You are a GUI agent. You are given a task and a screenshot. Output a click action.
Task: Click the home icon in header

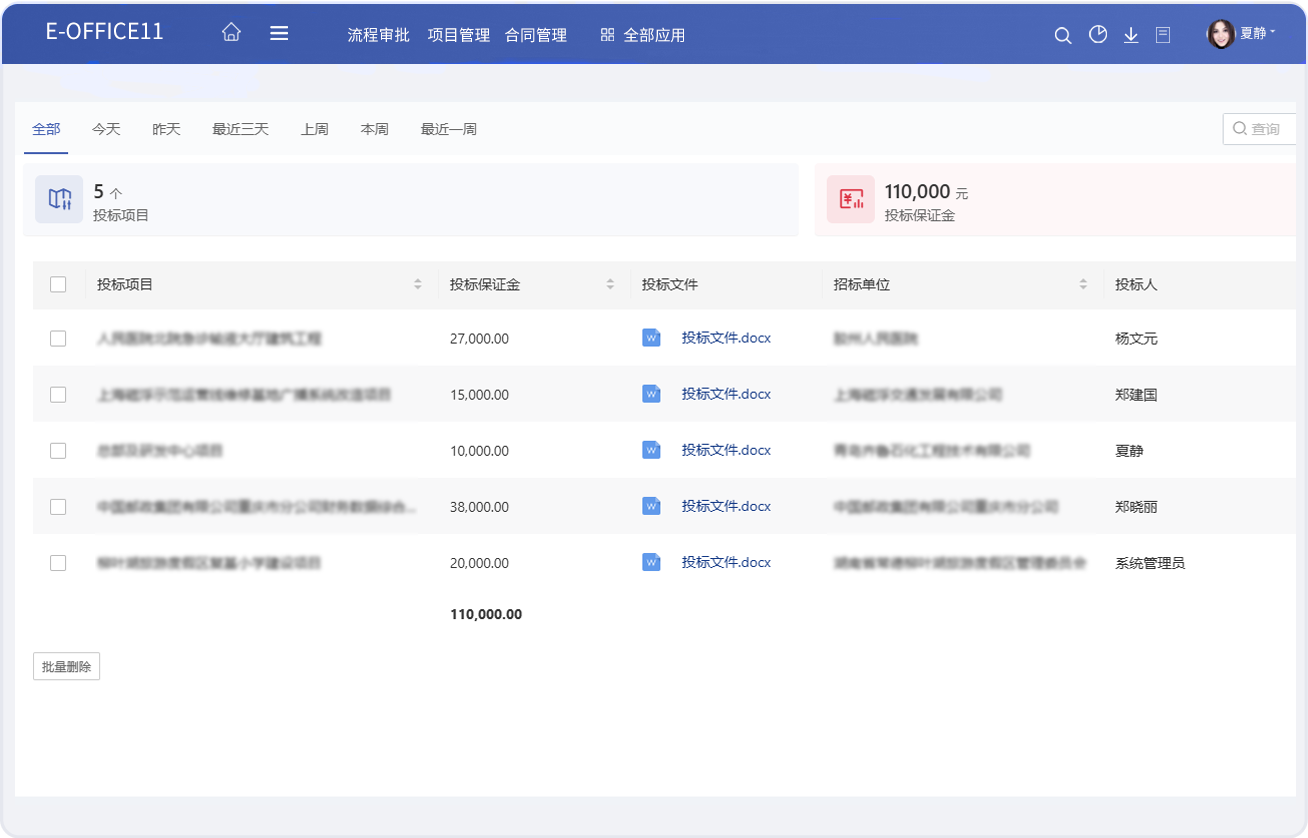(x=231, y=33)
